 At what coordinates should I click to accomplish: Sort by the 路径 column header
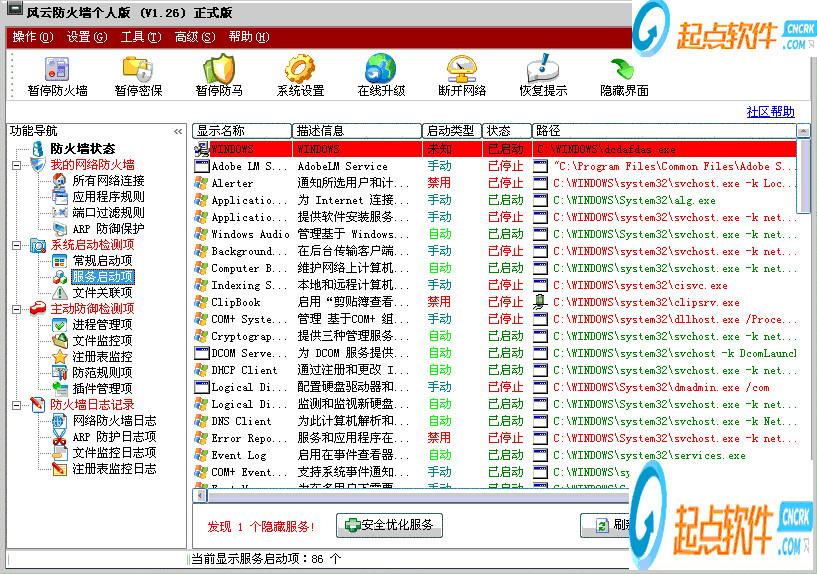(x=664, y=131)
